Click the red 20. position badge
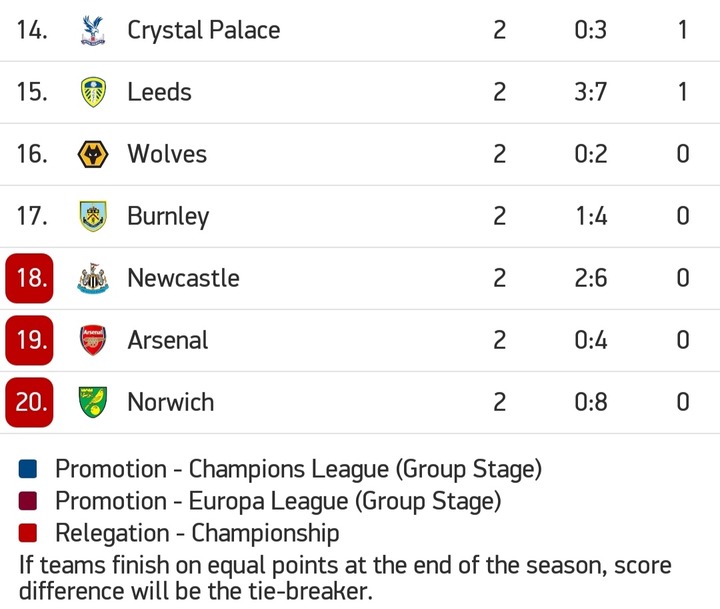 tap(29, 402)
